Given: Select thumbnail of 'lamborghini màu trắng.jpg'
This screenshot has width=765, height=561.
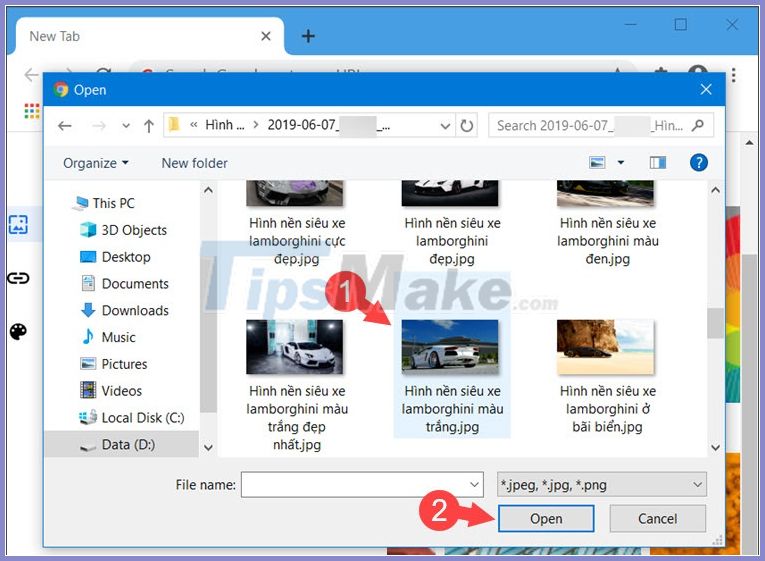Looking at the screenshot, I should point(450,347).
